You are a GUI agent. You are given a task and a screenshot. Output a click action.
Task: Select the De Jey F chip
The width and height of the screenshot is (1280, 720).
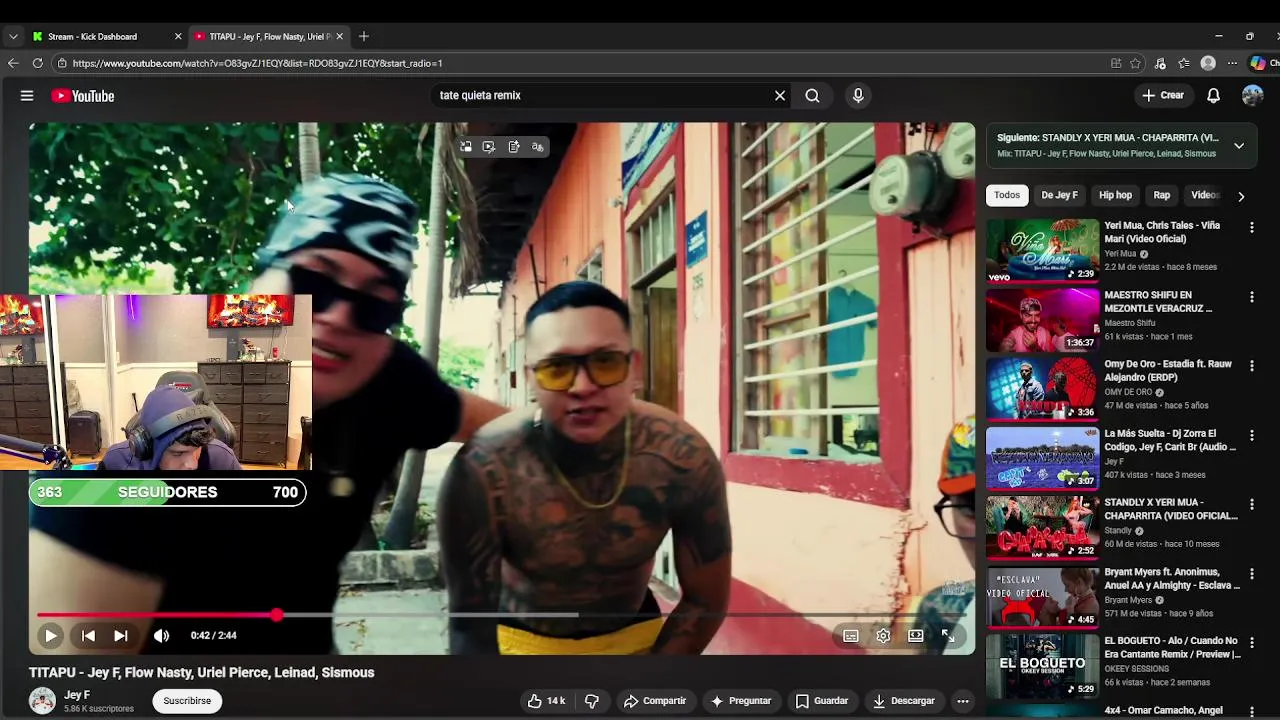click(x=1059, y=195)
